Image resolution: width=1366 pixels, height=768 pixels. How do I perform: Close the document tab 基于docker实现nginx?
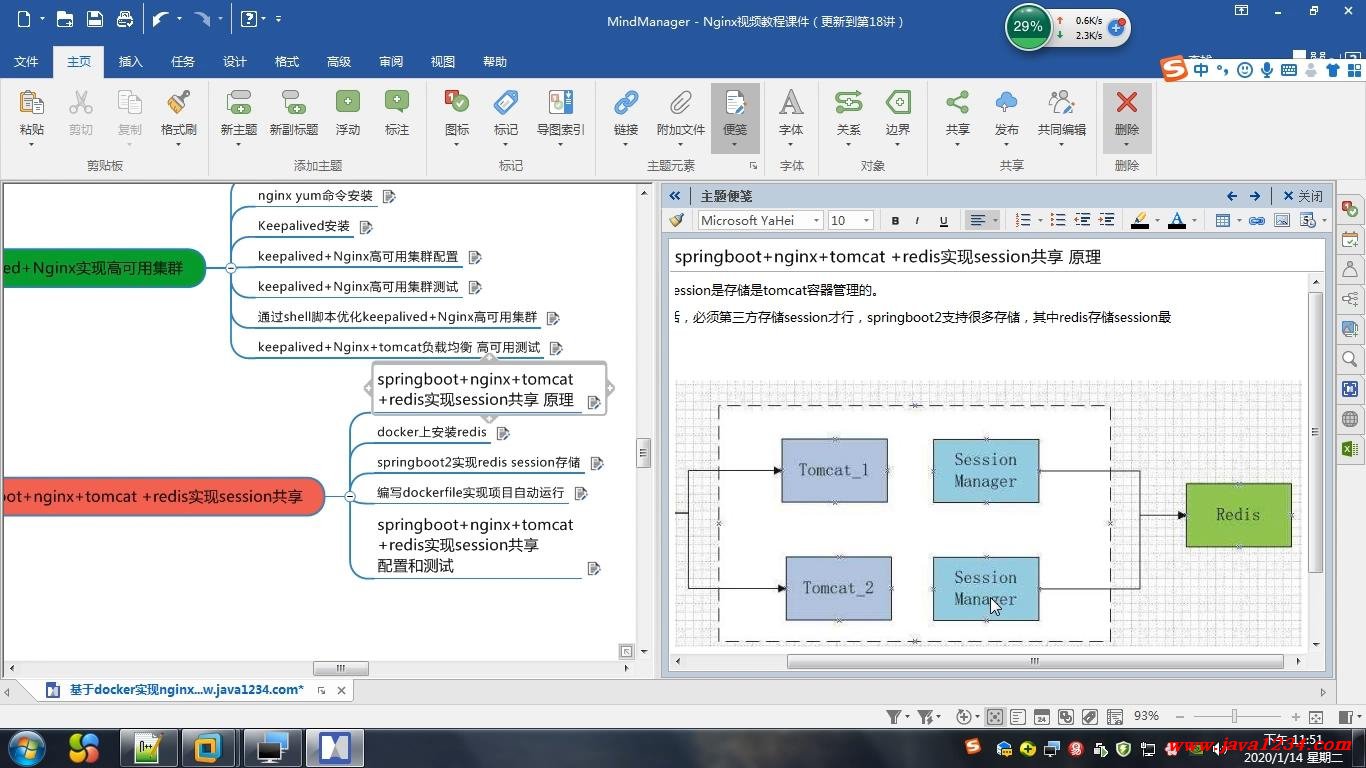pyautogui.click(x=341, y=690)
